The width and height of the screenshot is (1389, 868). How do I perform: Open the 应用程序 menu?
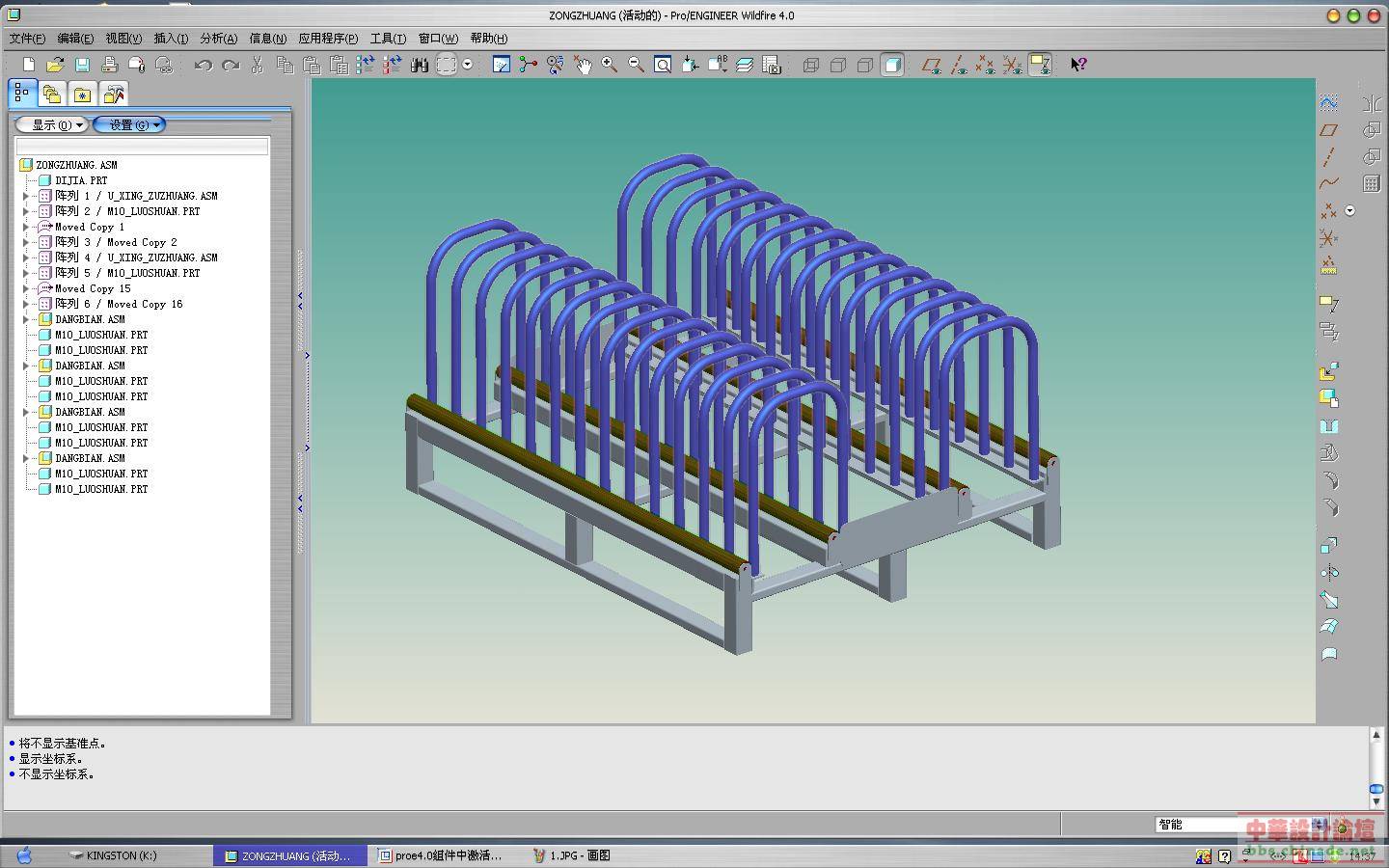(x=328, y=39)
